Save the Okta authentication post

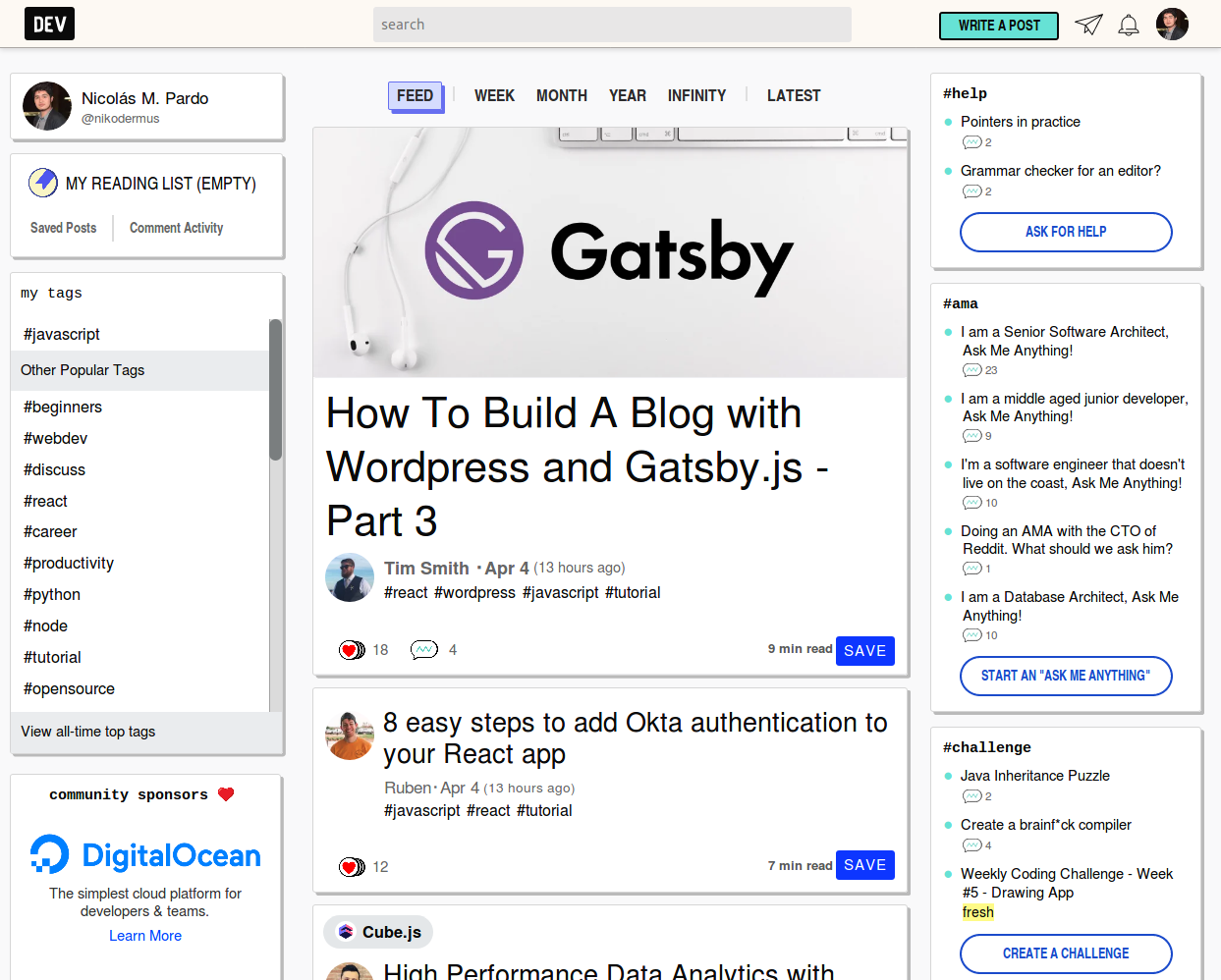(865, 865)
